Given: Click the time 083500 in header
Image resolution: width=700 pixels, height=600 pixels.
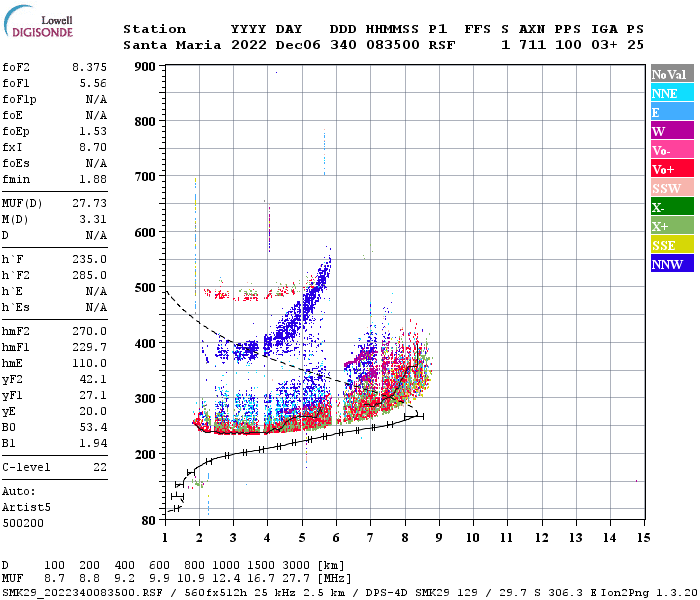Looking at the screenshot, I should click(x=392, y=45).
